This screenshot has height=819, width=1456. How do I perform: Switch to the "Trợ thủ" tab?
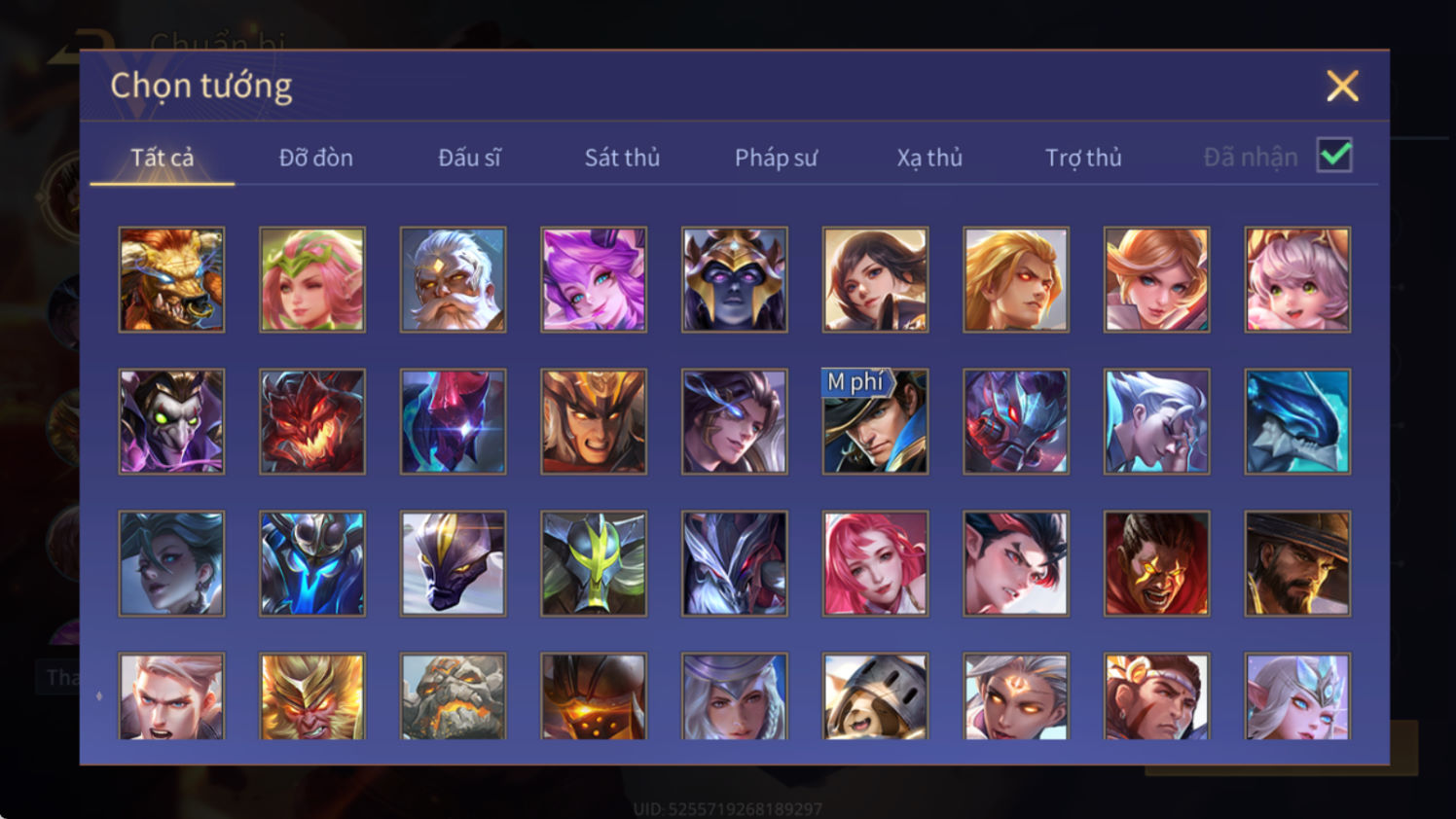1083,158
